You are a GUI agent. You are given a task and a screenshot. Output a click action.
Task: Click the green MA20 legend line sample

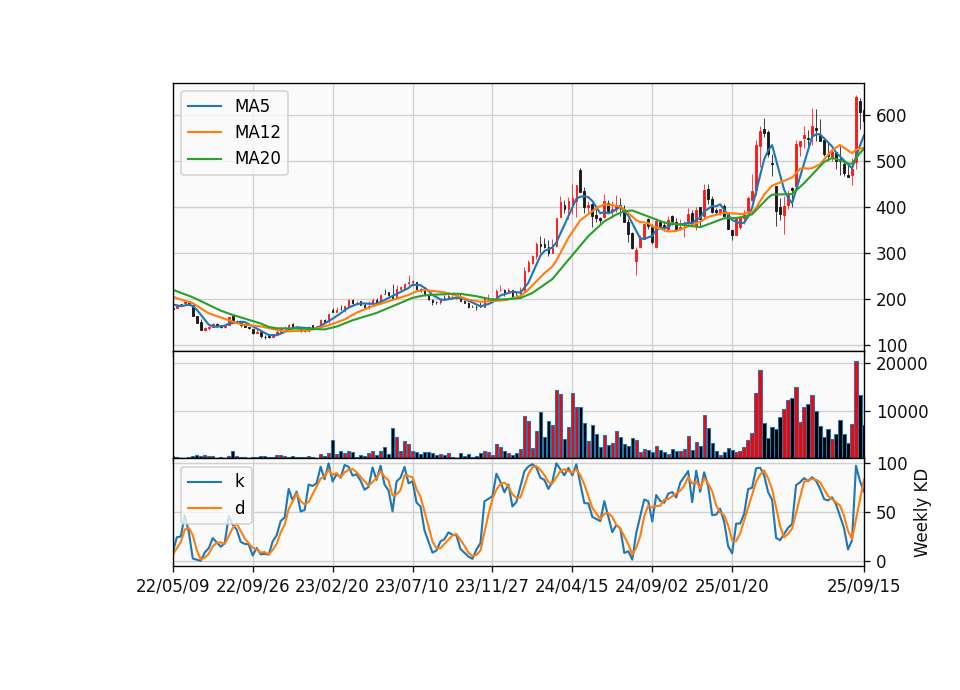(x=204, y=159)
